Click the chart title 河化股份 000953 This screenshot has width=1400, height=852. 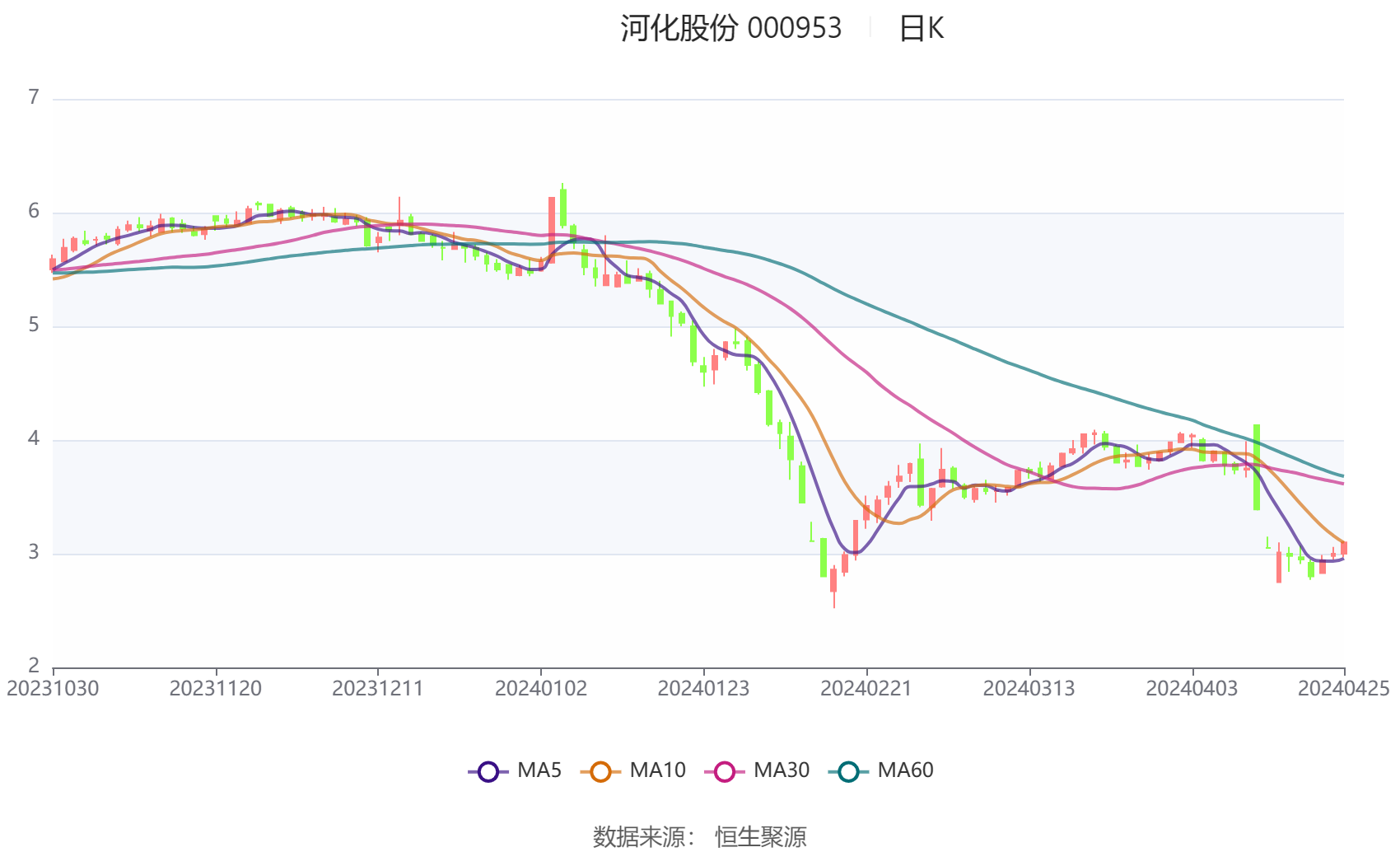click(731, 29)
